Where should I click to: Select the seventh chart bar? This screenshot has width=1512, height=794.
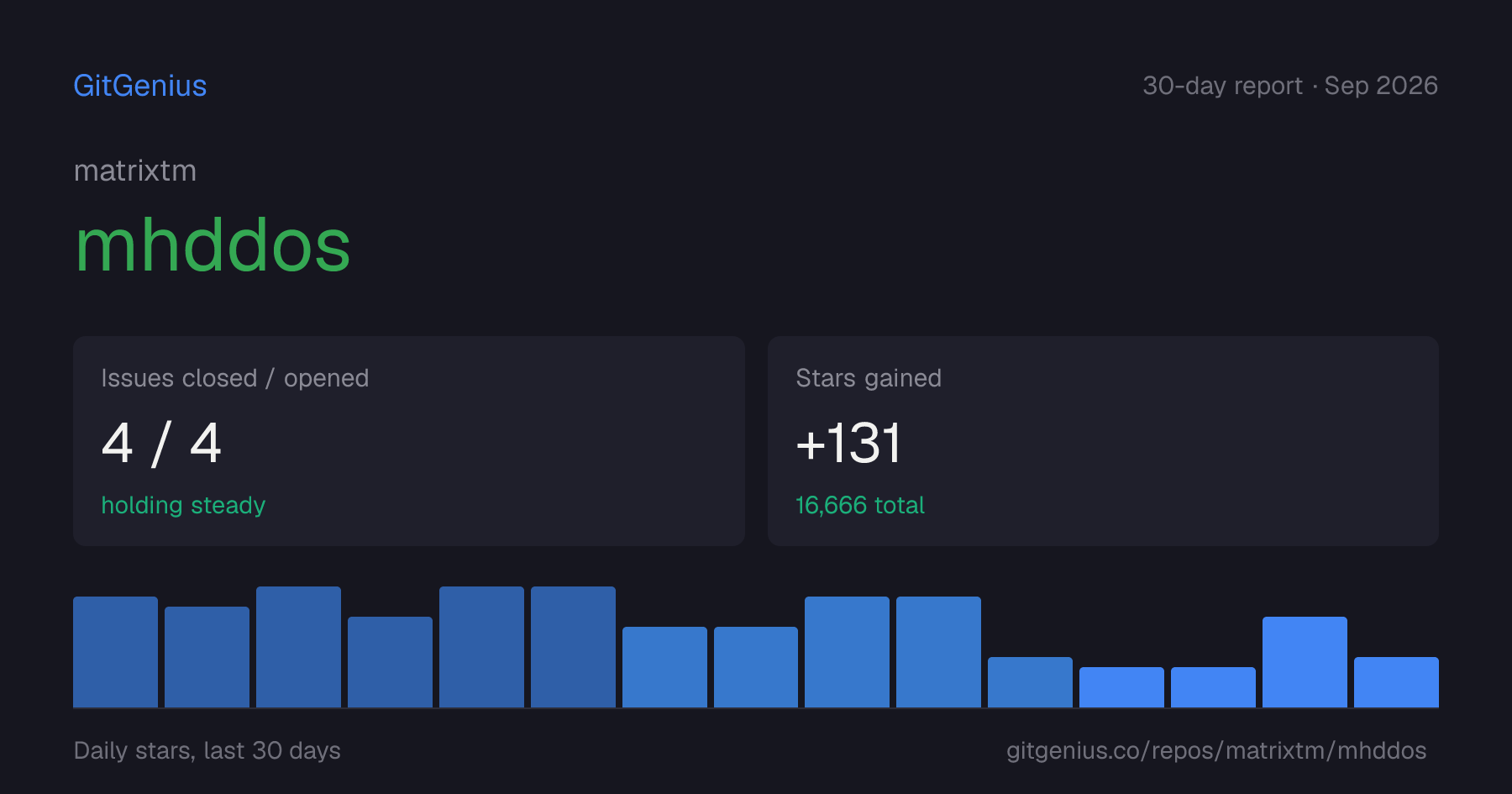click(664, 667)
